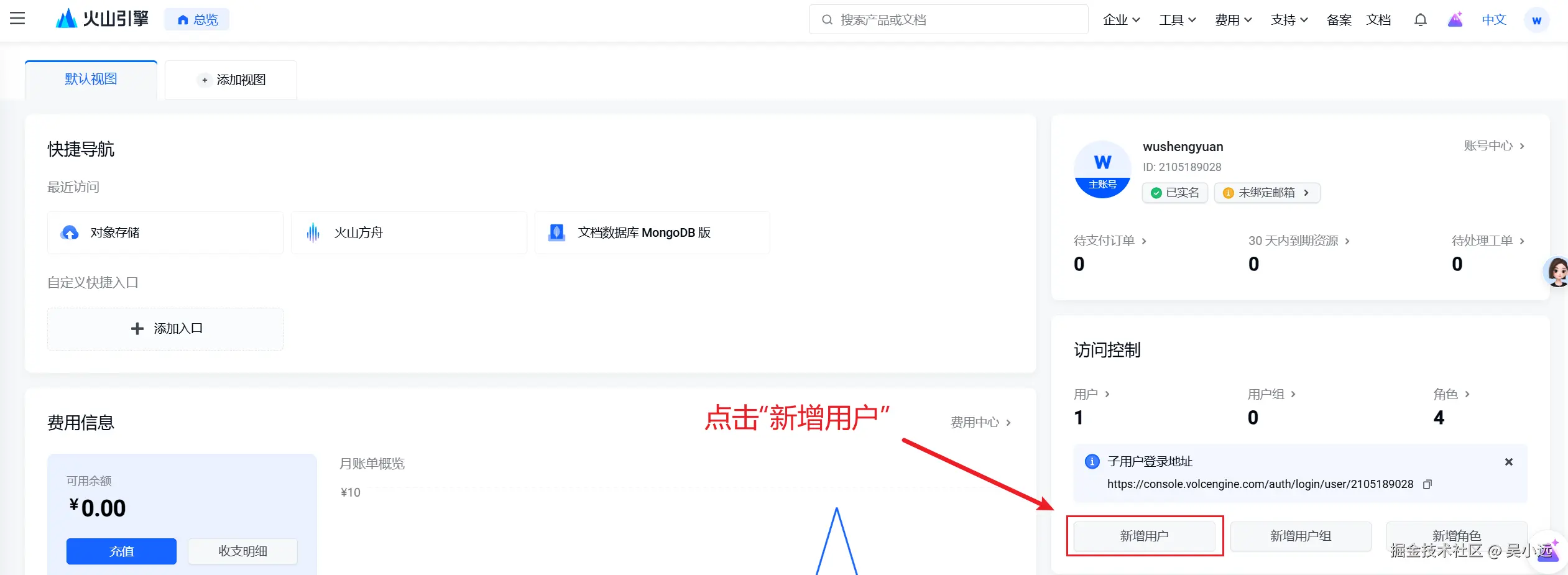Click the 添加入口 button
Viewport: 1568px width, 575px height.
pos(165,329)
